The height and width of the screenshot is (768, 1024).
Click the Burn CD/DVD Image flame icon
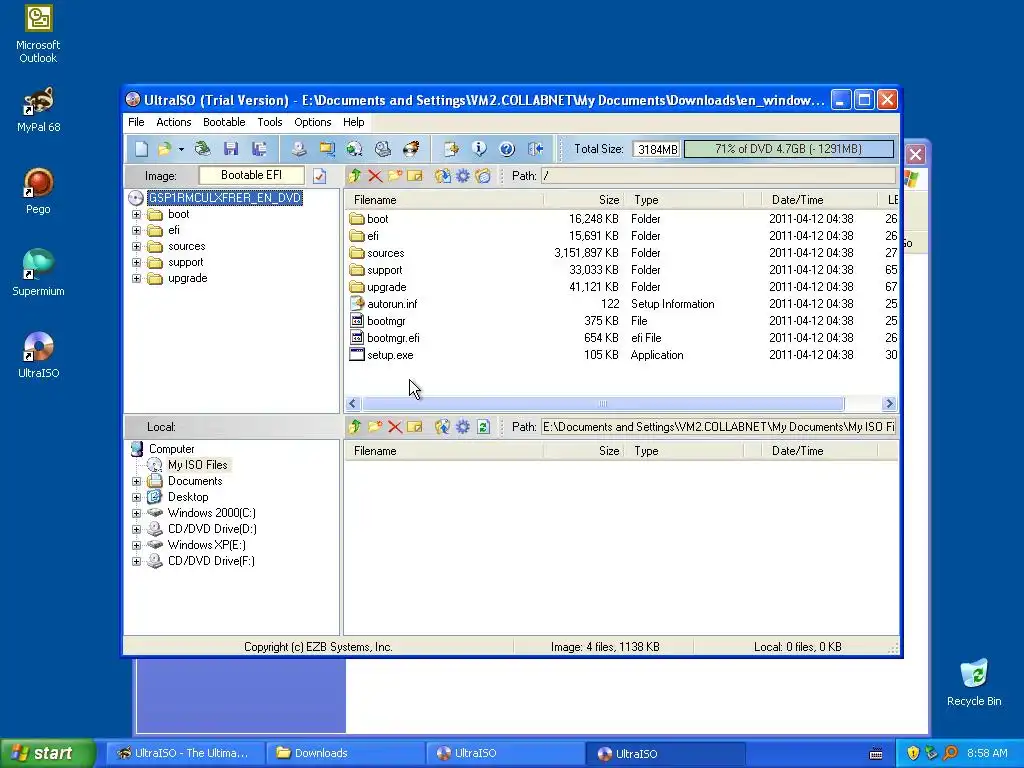[x=411, y=149]
